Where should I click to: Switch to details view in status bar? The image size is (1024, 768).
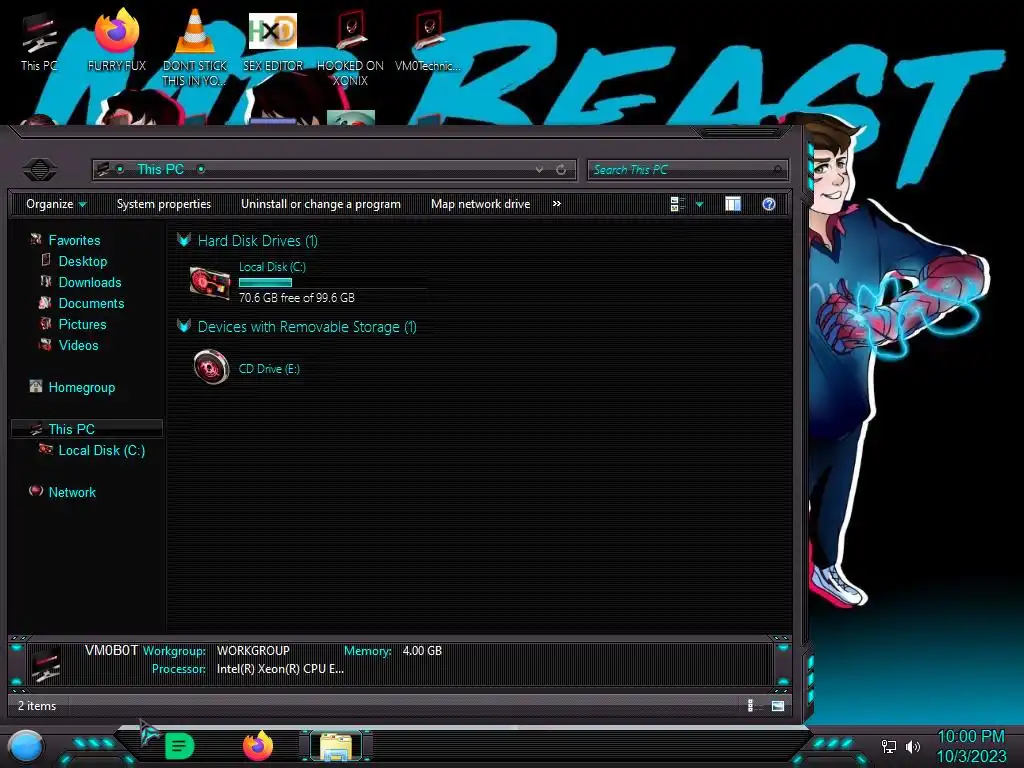[752, 705]
